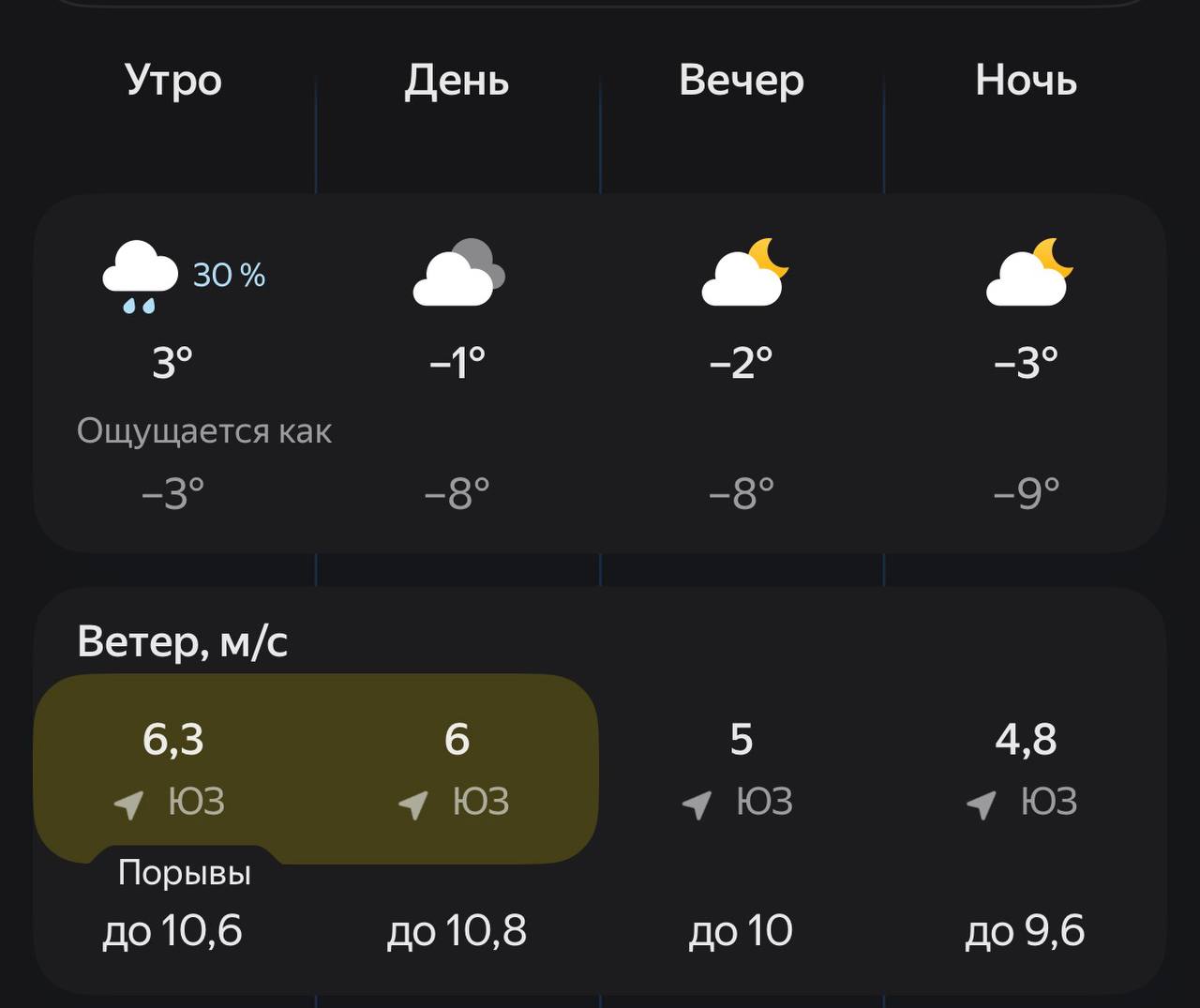Click the cloud and moon icon for Вечер
Viewport: 1200px width, 1008px height.
coord(744,272)
